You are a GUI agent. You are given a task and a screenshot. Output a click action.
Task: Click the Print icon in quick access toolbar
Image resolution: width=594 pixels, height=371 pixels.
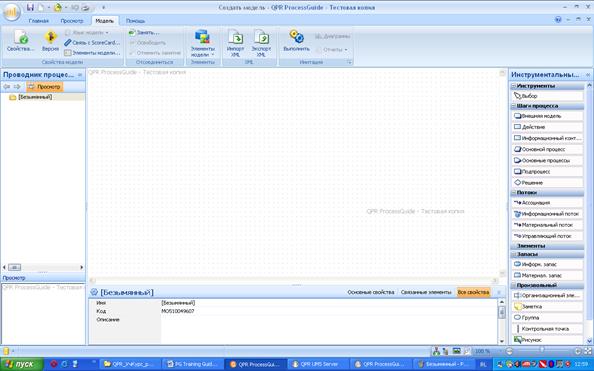click(86, 7)
